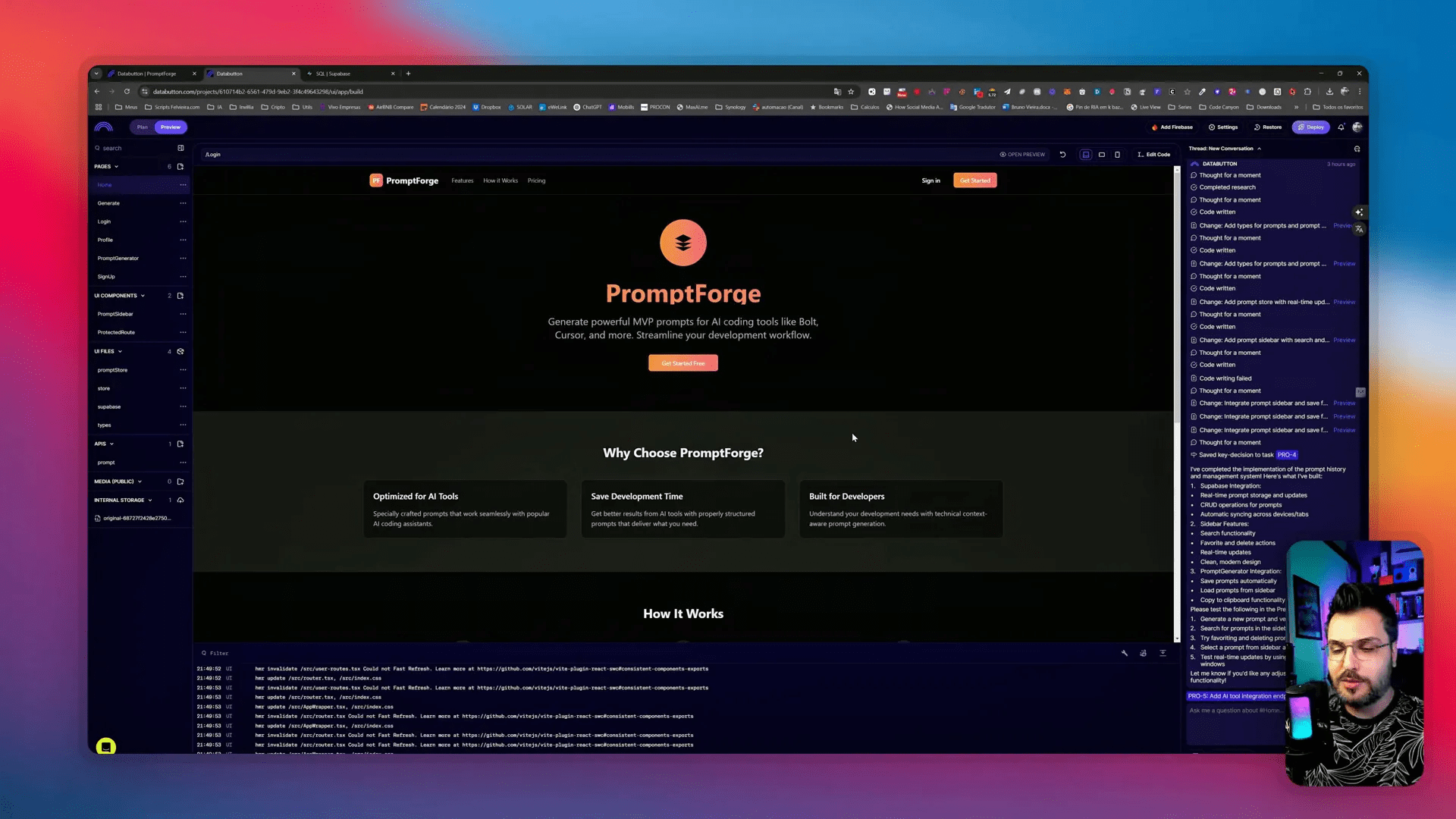The height and width of the screenshot is (819, 1456).
Task: Open options menu for Generate page
Action: pos(183,203)
